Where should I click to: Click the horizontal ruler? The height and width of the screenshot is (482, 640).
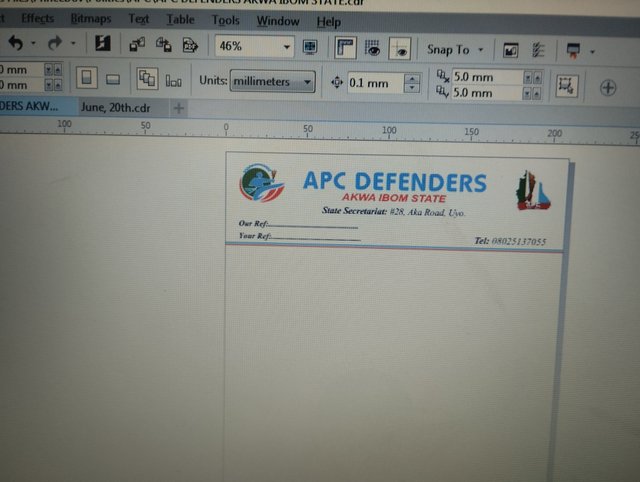[x=320, y=129]
